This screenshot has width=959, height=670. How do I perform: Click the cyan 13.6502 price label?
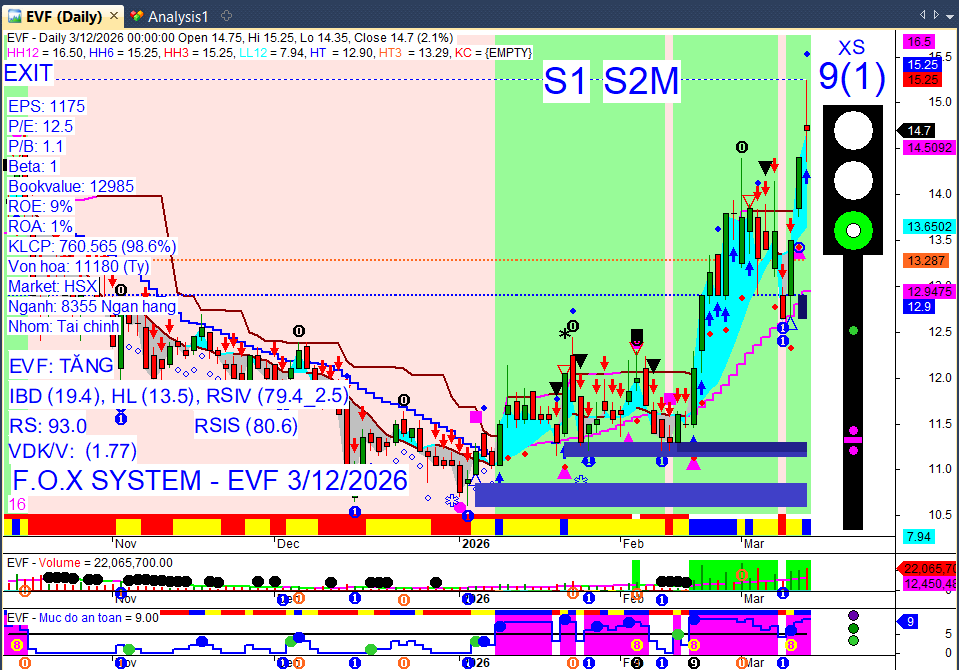coord(928,226)
